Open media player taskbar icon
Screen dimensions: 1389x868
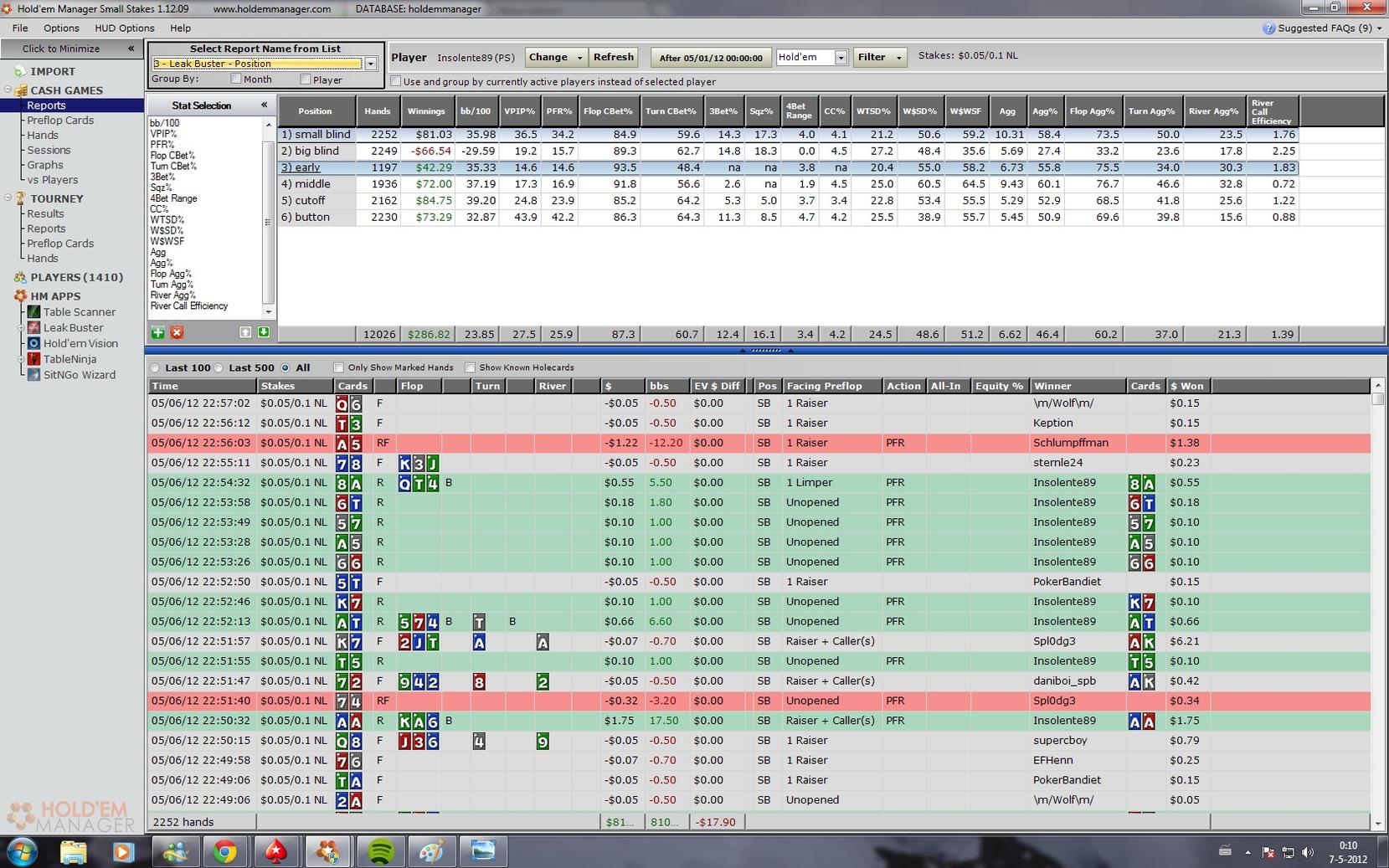click(122, 852)
